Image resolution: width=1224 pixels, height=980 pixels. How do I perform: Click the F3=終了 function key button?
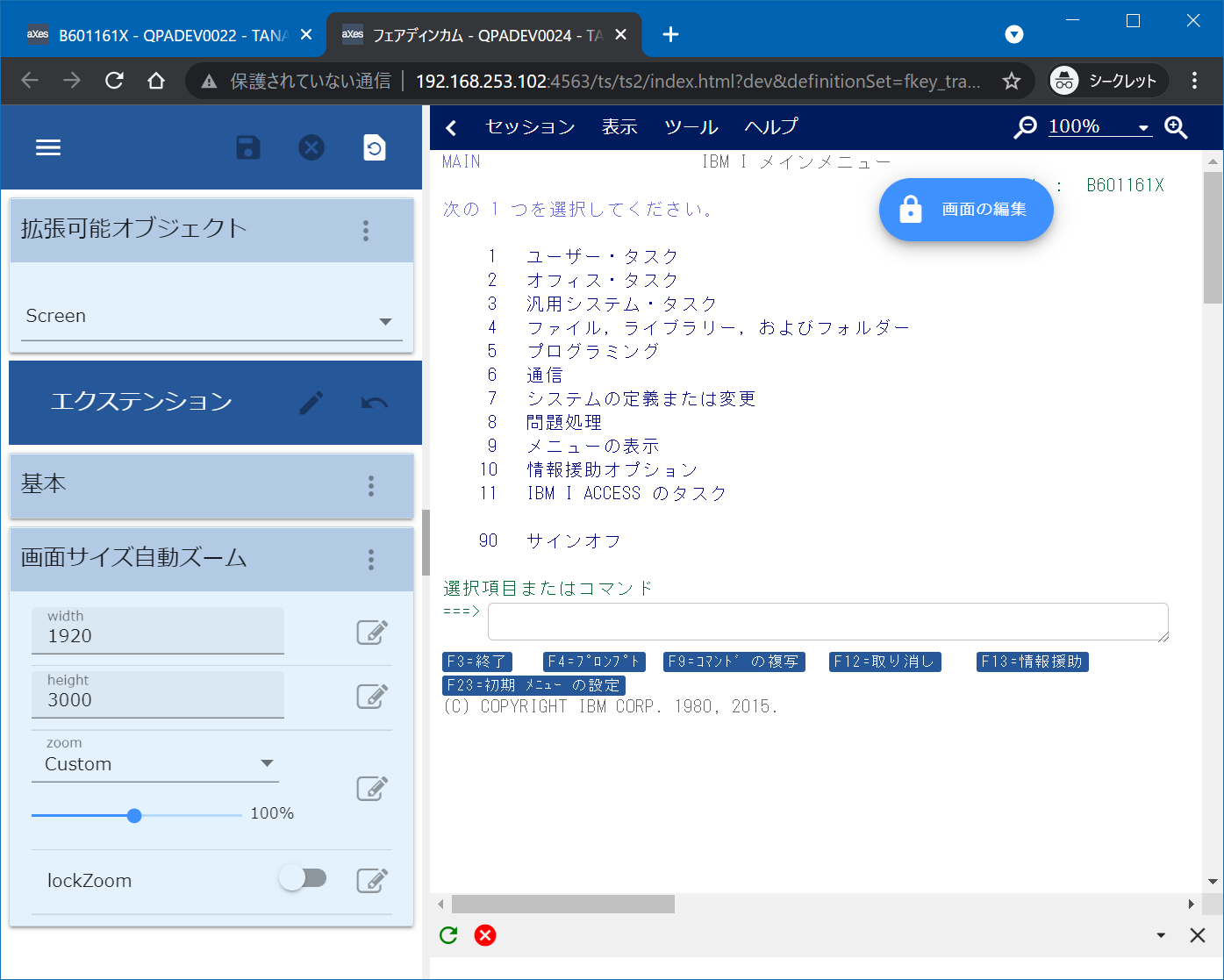point(477,662)
